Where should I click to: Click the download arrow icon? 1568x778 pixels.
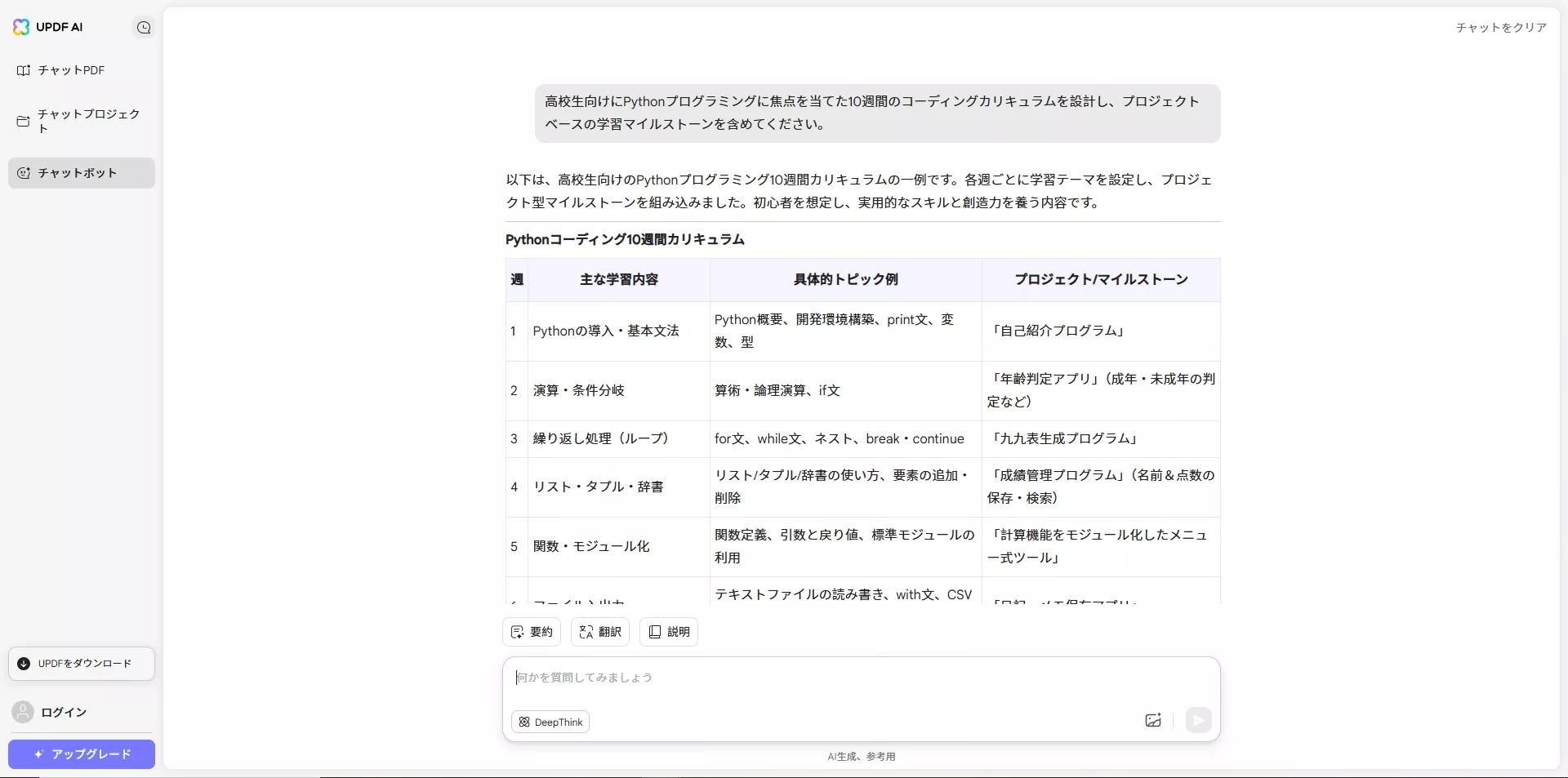tap(24, 664)
